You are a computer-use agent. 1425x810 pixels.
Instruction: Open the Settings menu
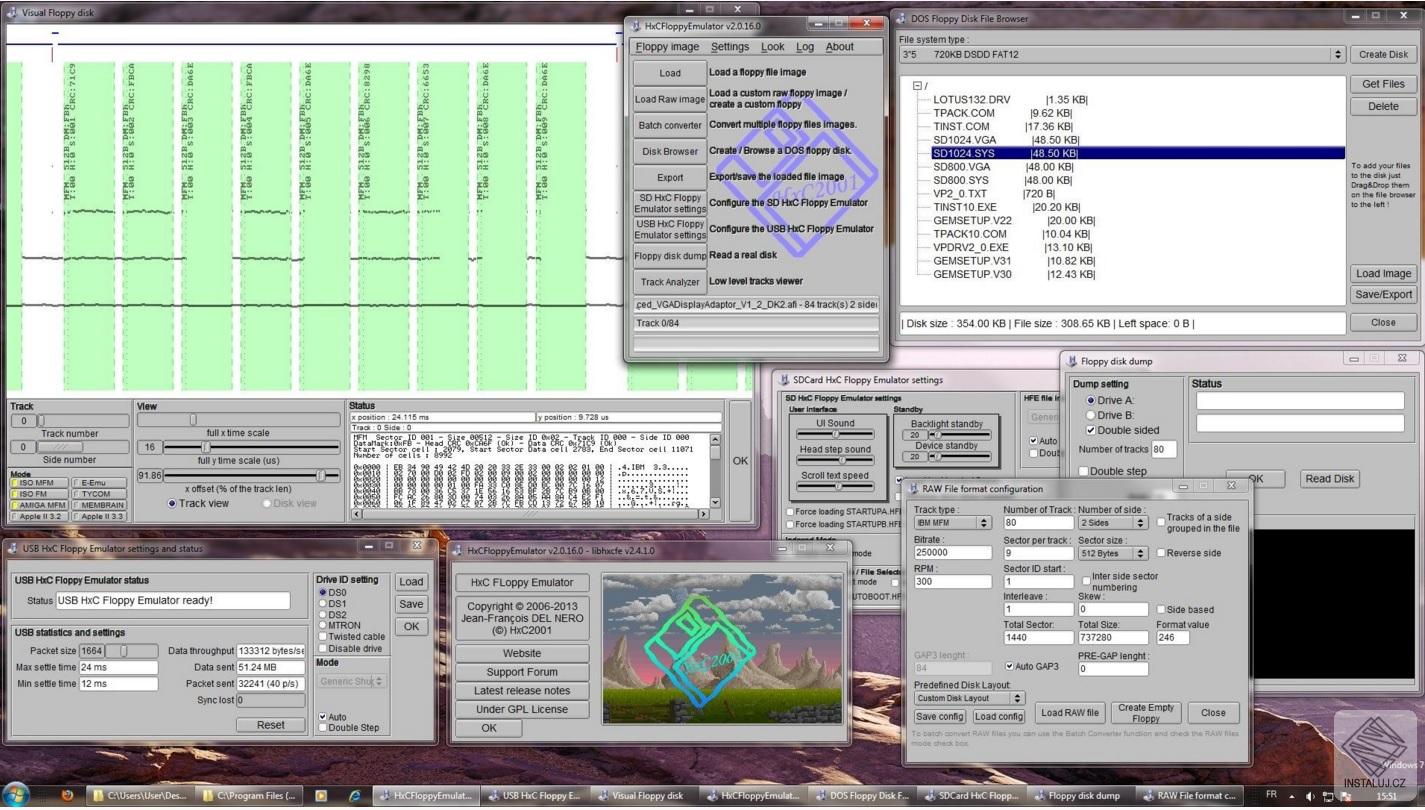coord(730,47)
